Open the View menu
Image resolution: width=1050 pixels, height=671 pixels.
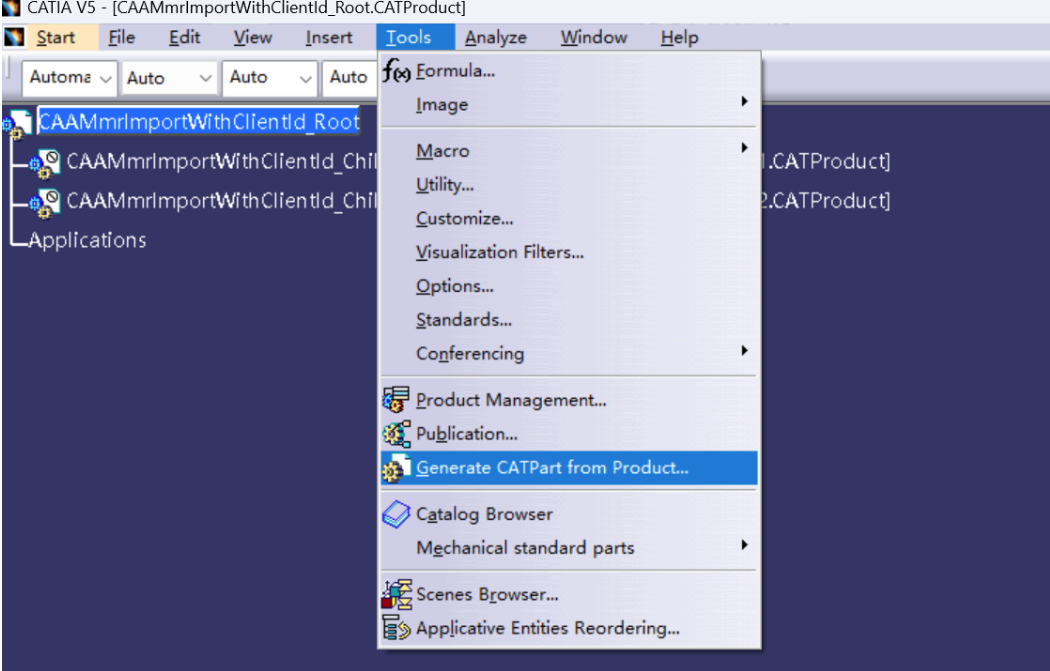coord(253,38)
